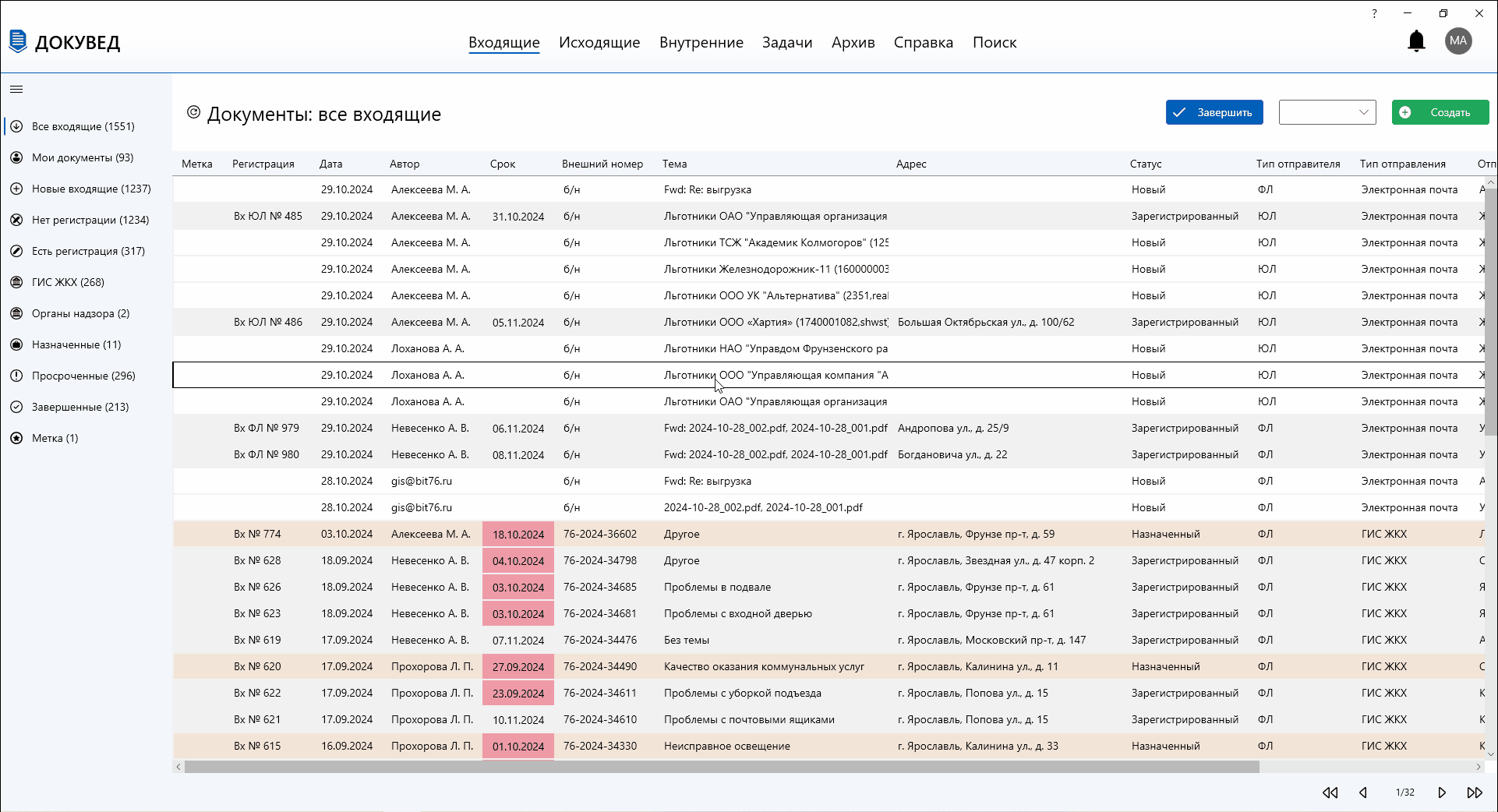Image resolution: width=1498 pixels, height=812 pixels.
Task: Click the icon beside 'Все входящие (1551)'
Action: (16, 126)
